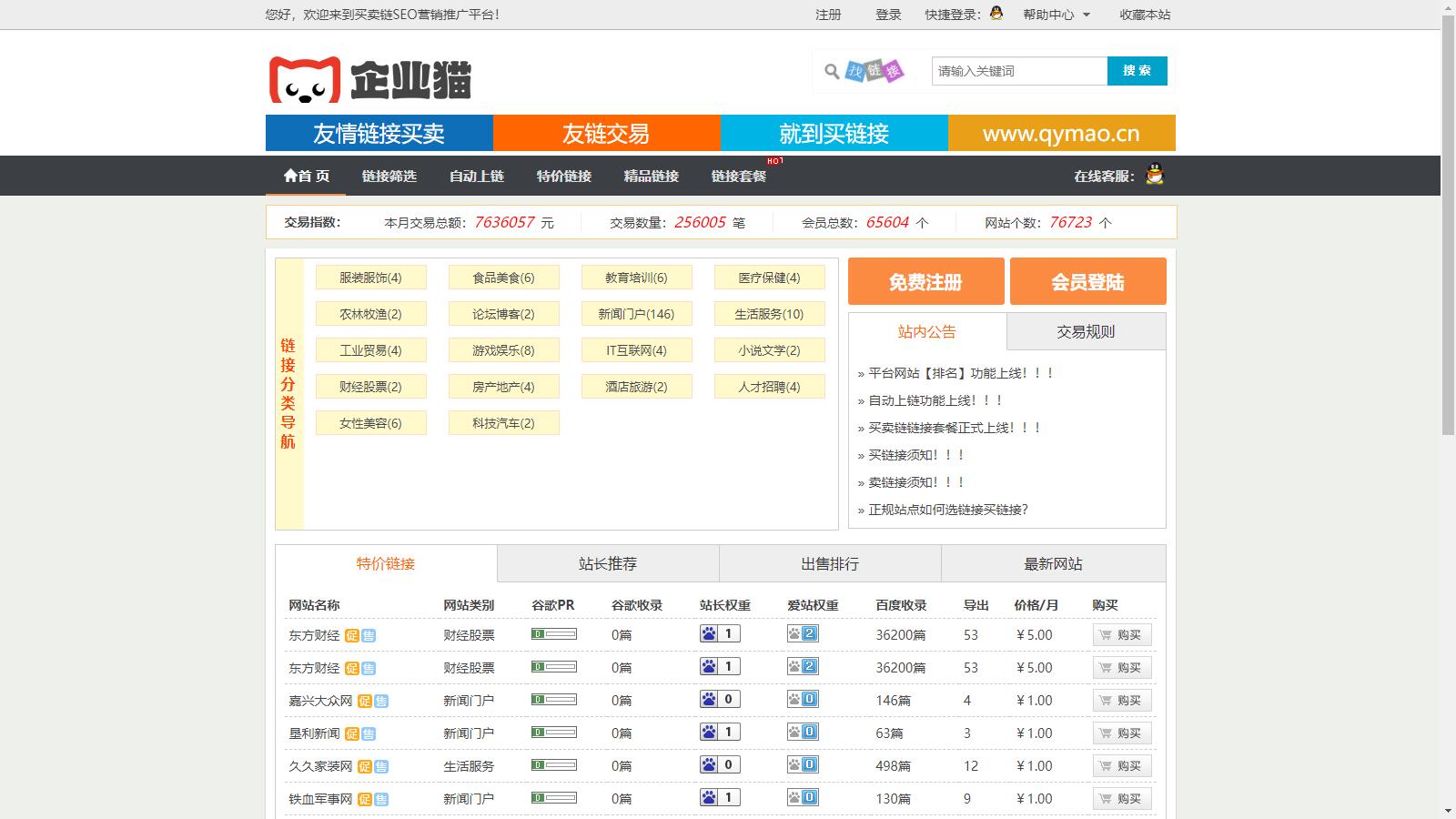Click the page scrollbar down arrow

[x=1448, y=810]
